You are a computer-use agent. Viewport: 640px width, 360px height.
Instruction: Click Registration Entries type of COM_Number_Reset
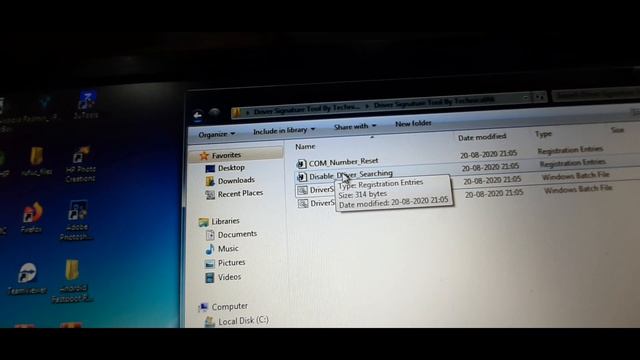(570, 150)
